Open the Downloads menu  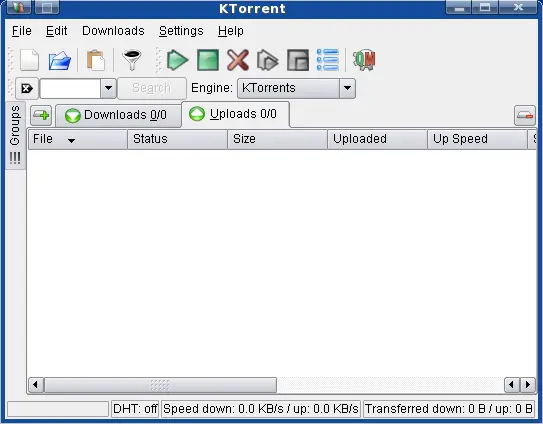tap(113, 31)
